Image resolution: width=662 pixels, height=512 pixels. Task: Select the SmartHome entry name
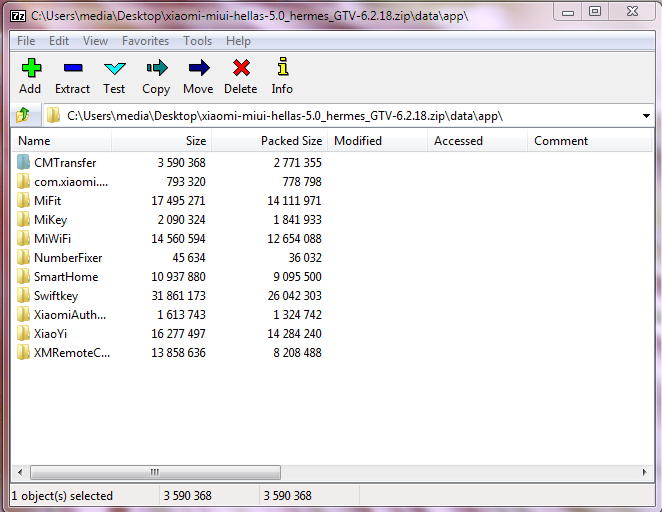(66, 276)
